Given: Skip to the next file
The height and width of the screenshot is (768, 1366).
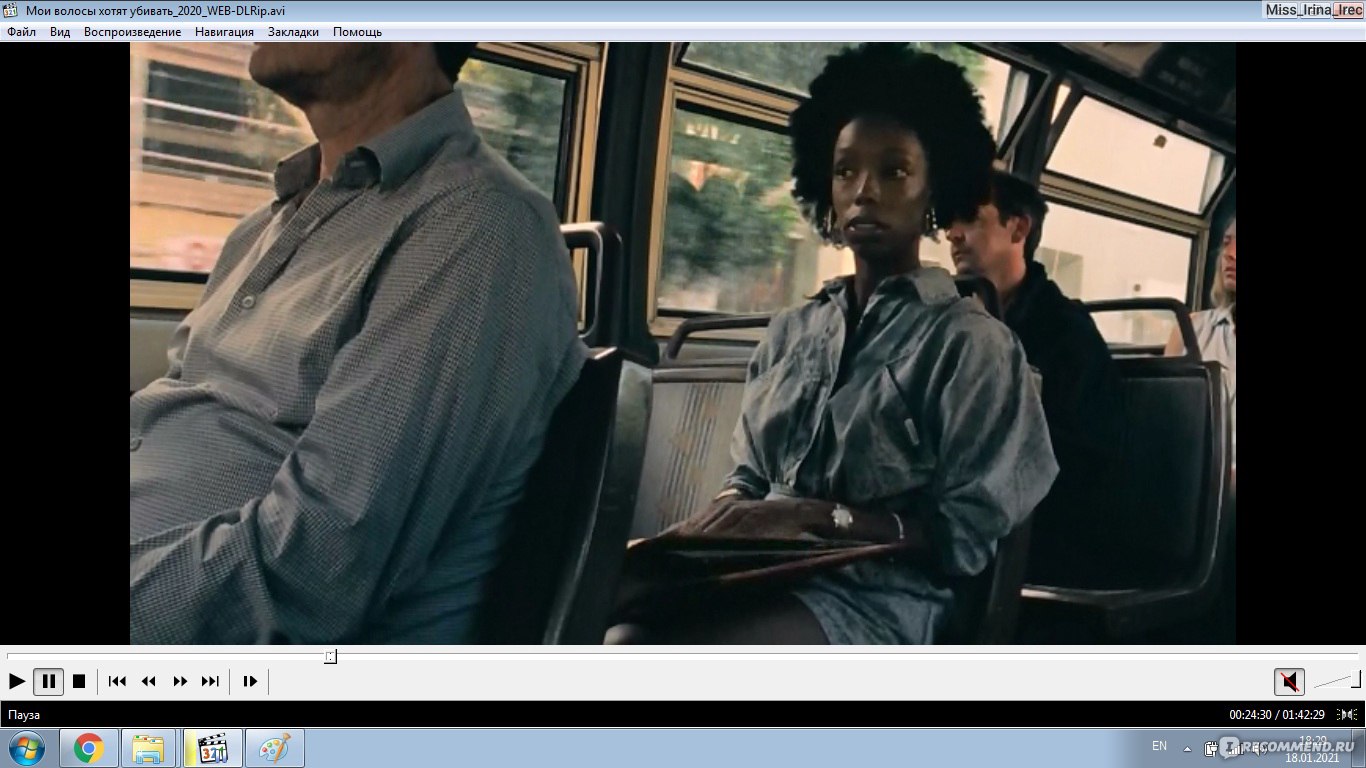Looking at the screenshot, I should coord(210,682).
